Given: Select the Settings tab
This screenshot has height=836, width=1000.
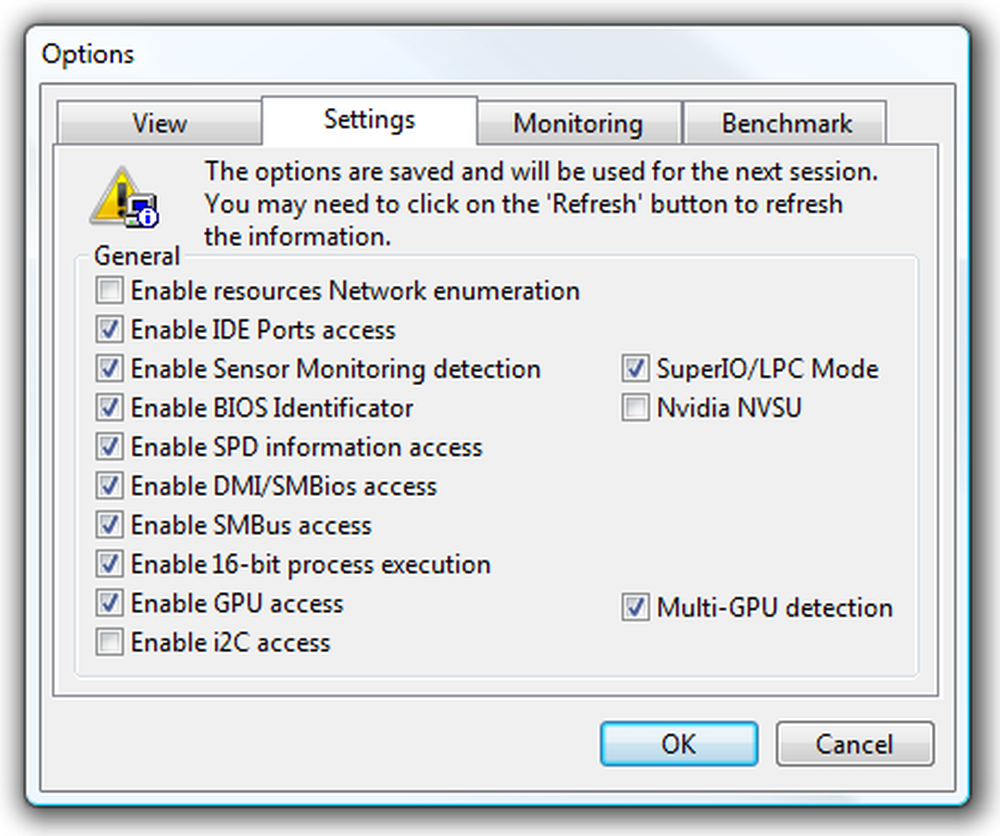Looking at the screenshot, I should 369,120.
